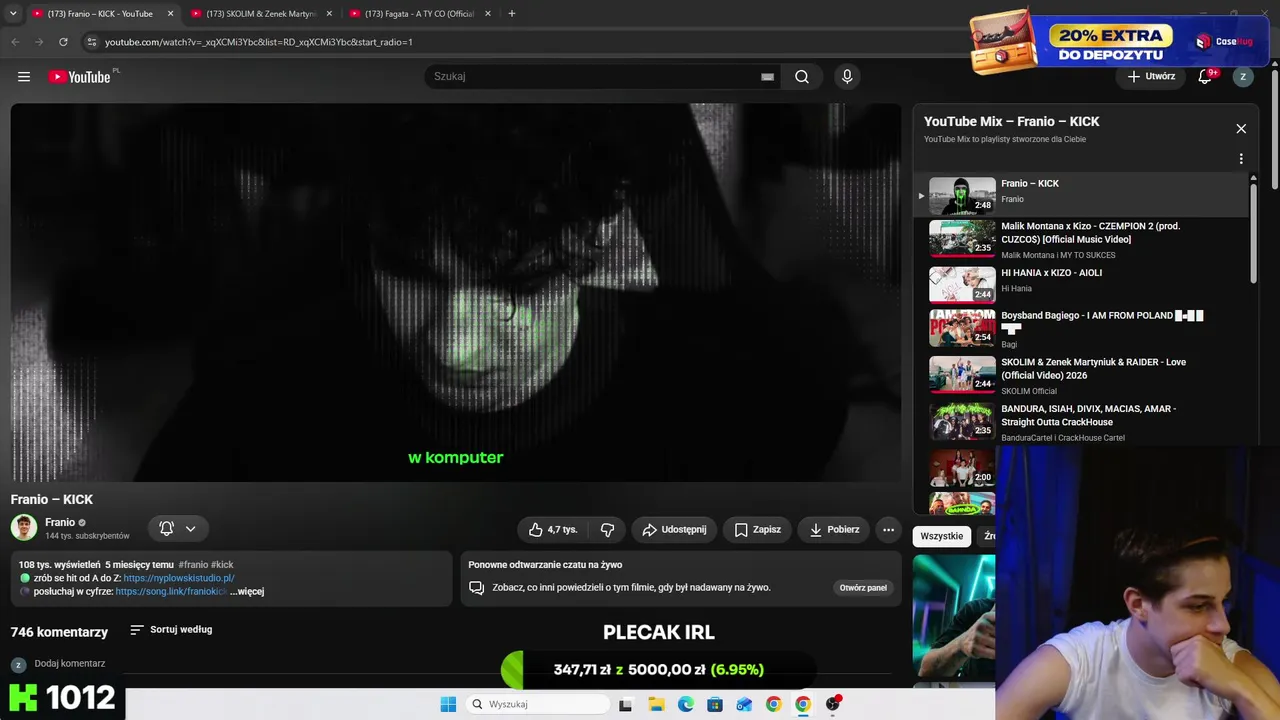Viewport: 1280px width, 720px height.
Task: Close the YouTube Mix playlist panel
Action: [1241, 129]
